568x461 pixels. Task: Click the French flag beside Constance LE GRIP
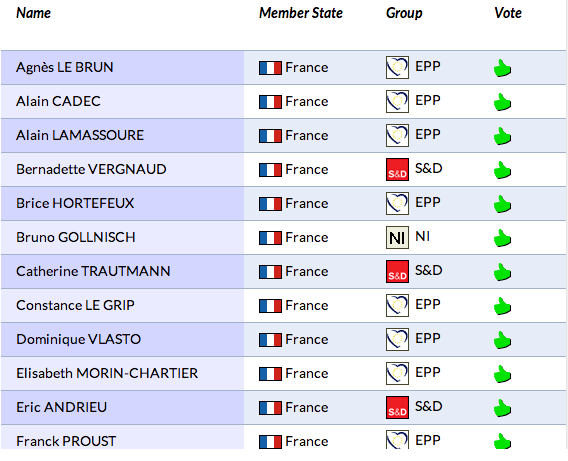tap(270, 306)
